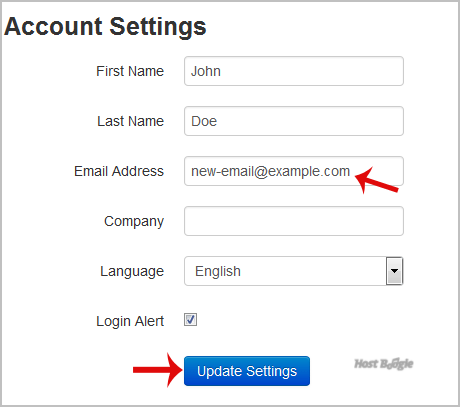Click the Host Boogle watermark logo

point(384,364)
